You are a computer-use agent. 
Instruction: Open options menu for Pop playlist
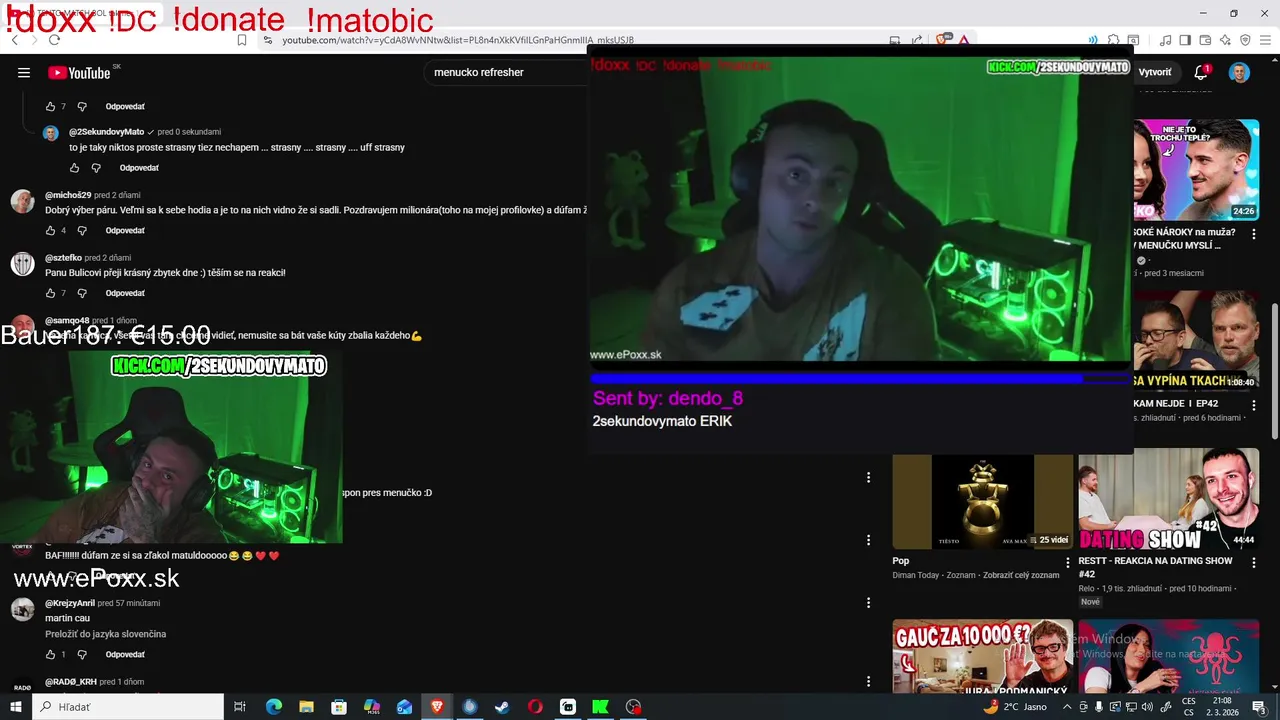(1067, 562)
